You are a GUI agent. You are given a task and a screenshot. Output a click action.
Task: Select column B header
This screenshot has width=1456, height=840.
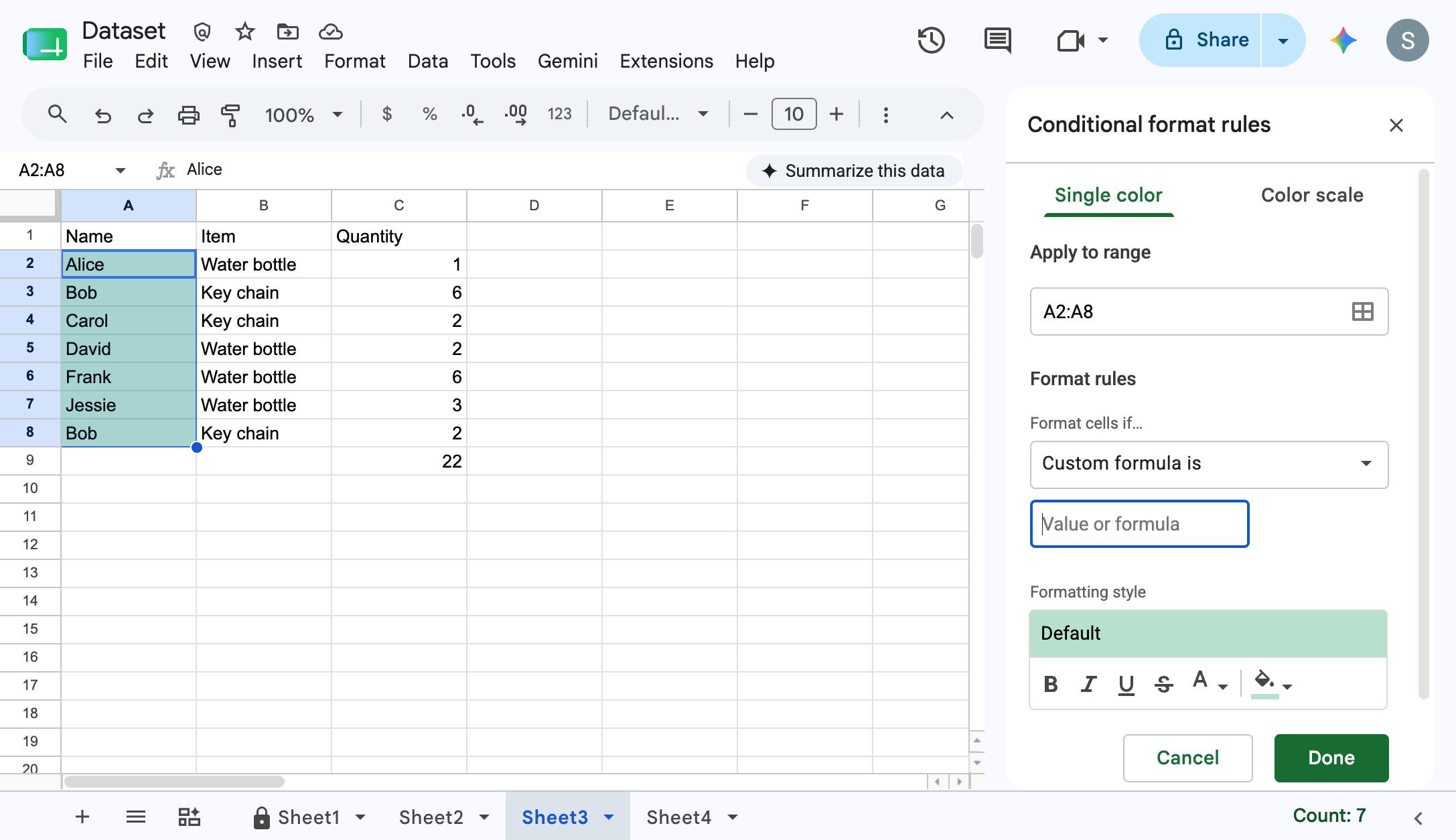click(x=264, y=206)
